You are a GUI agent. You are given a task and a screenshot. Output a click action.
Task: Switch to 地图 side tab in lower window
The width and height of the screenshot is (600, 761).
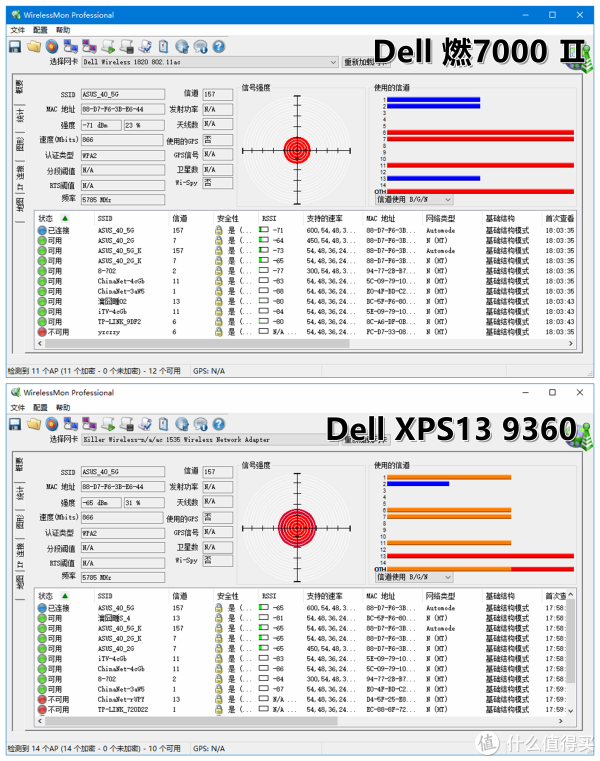[20, 582]
